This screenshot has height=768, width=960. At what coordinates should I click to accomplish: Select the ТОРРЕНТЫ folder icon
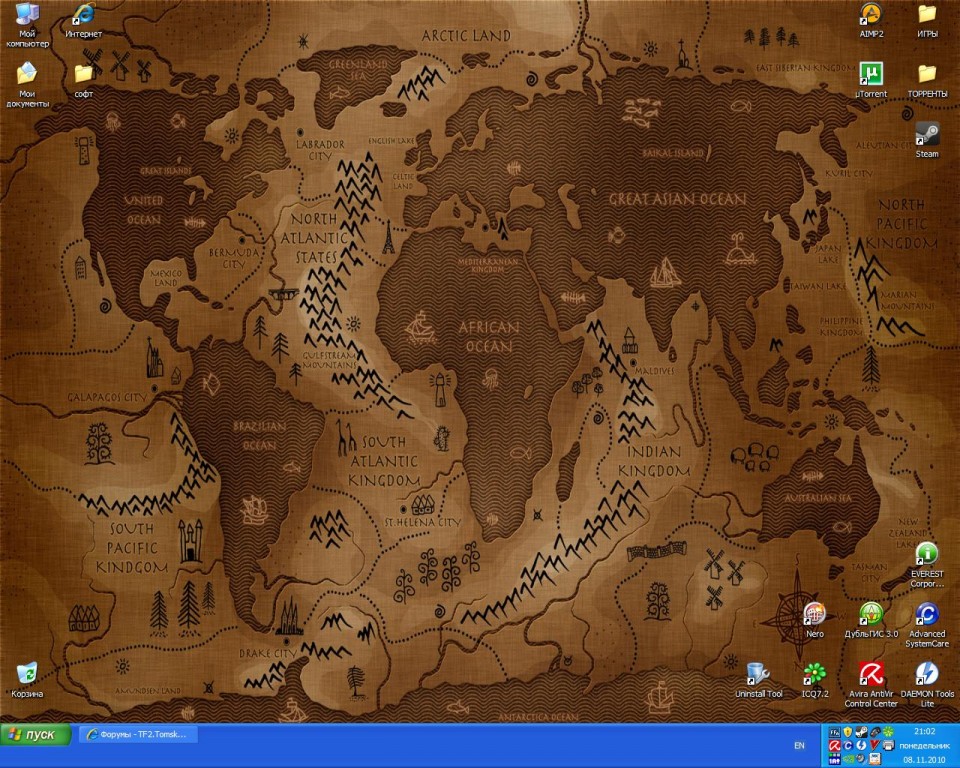pyautogui.click(x=927, y=80)
